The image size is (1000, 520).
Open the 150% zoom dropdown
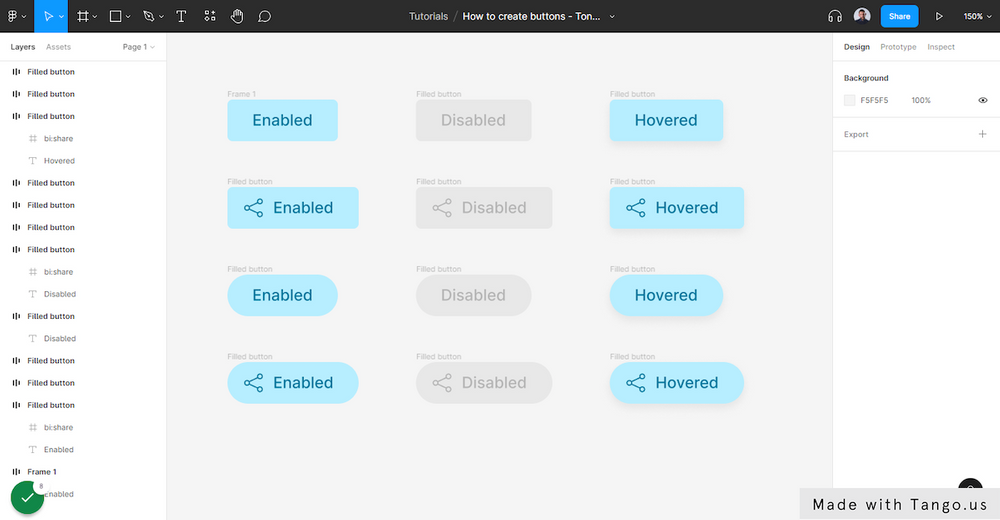pos(977,17)
